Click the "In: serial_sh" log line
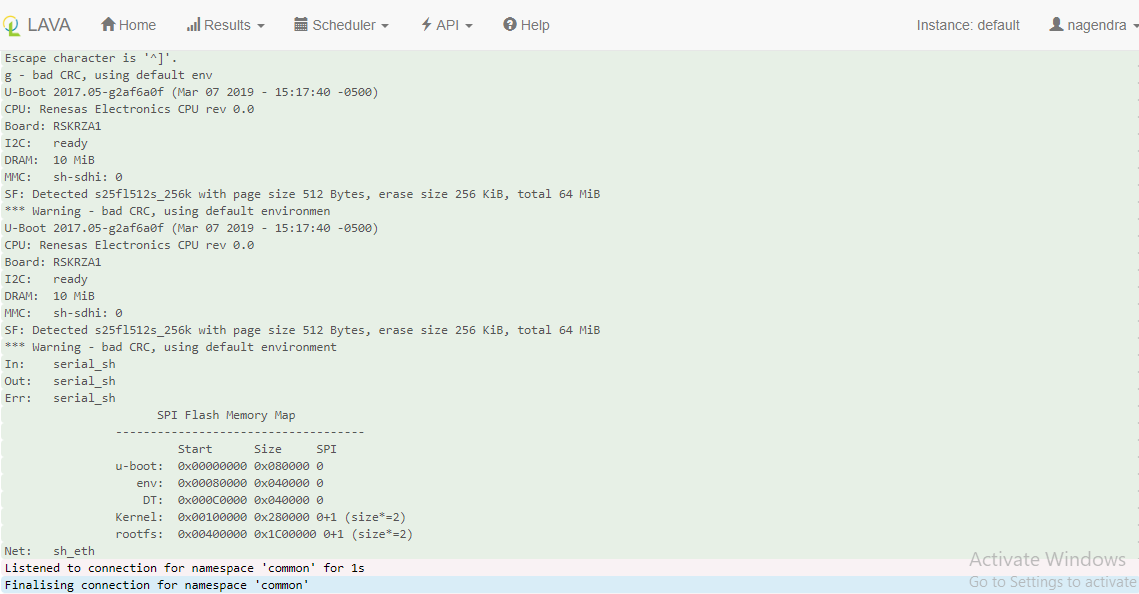1139x594 pixels. click(60, 364)
